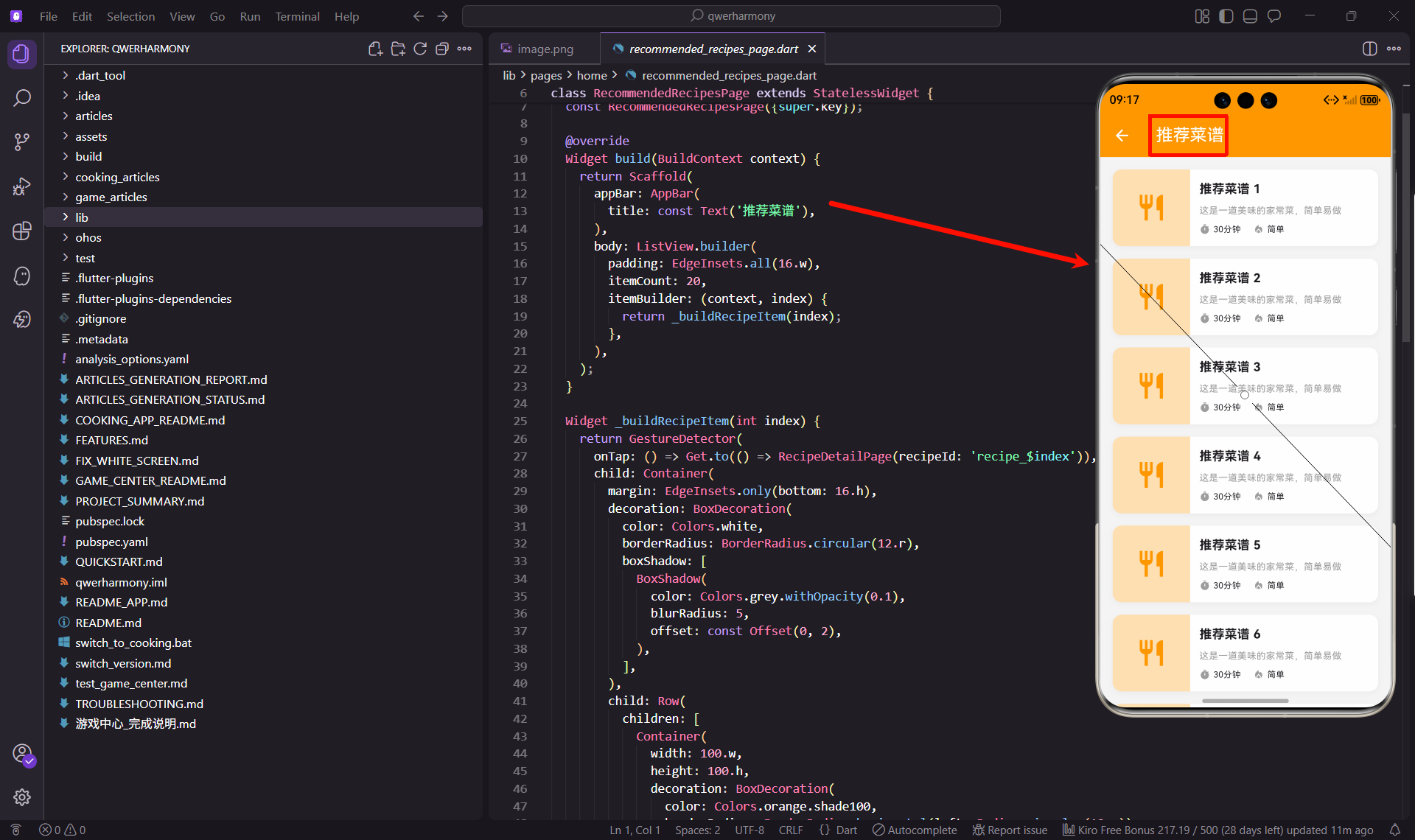Screen dimensions: 1415x840
Task: Open pubspec.yaml in the explorer
Action: tap(111, 542)
